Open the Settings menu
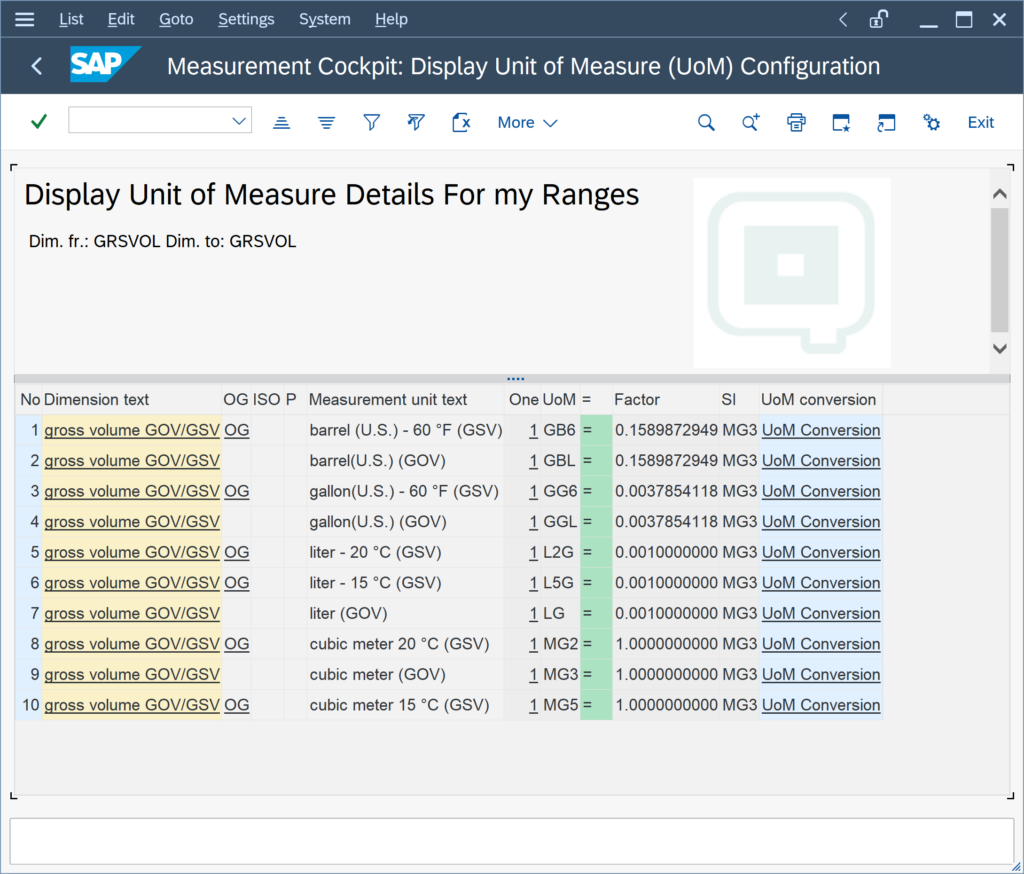The height and width of the screenshot is (874, 1024). (x=246, y=19)
